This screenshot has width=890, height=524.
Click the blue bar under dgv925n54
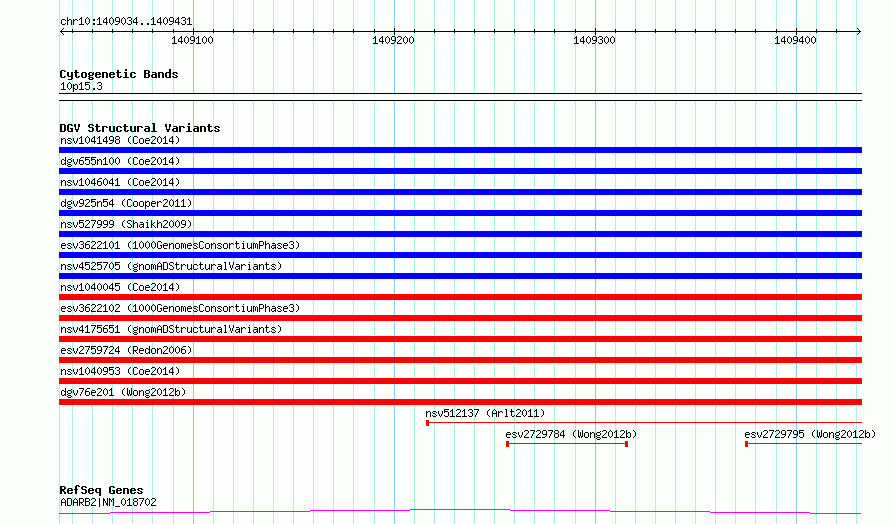click(x=460, y=213)
